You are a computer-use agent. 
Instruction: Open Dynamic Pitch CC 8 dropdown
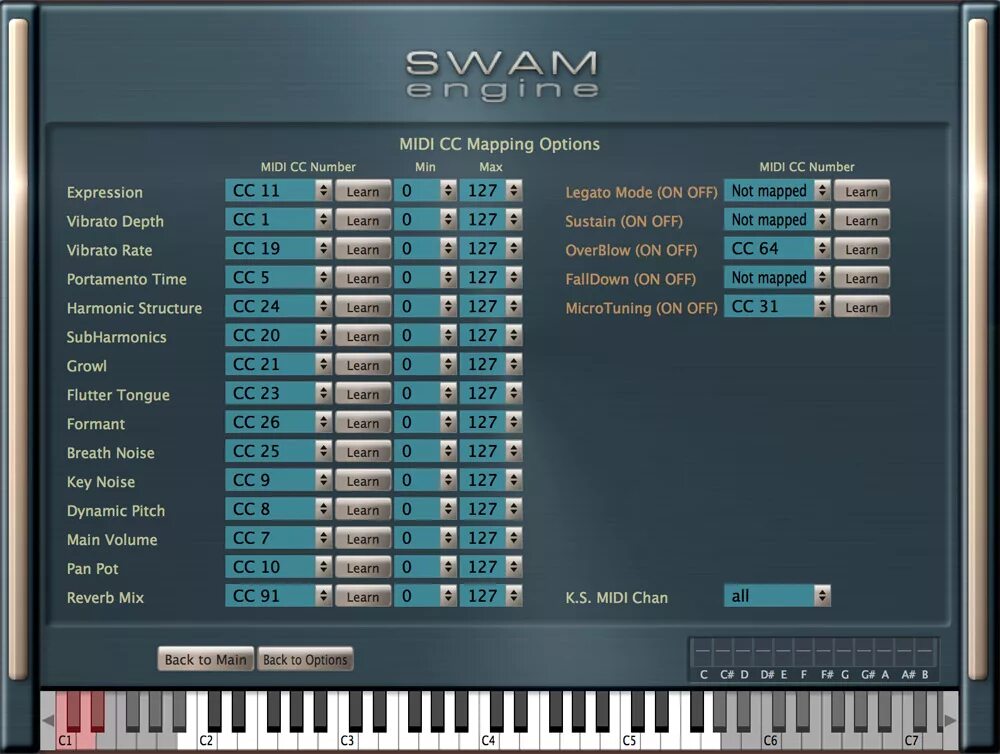point(278,509)
